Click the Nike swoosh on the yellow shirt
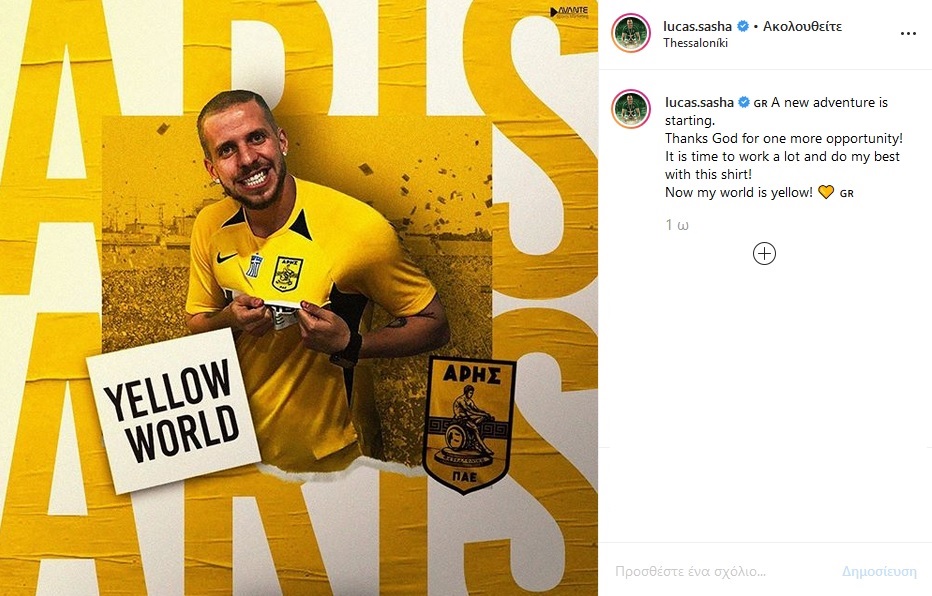932x596 pixels. 227,258
